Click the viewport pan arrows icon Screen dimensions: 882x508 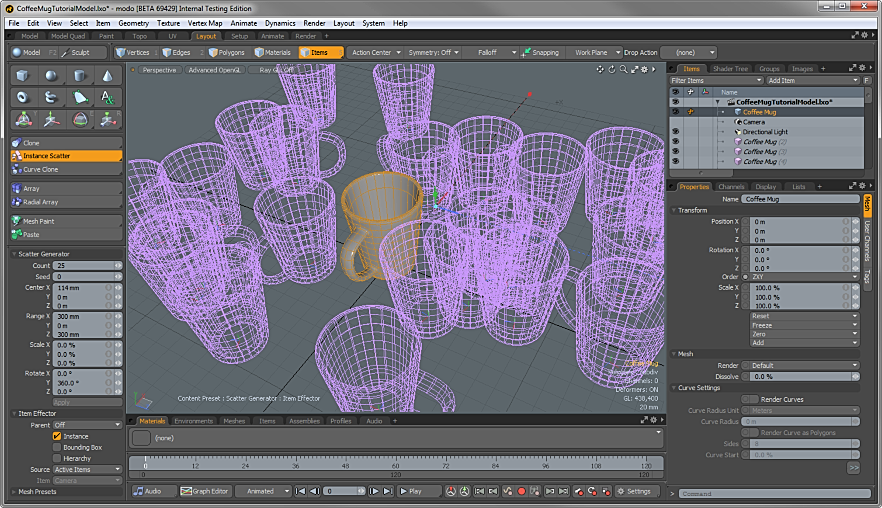pos(600,69)
